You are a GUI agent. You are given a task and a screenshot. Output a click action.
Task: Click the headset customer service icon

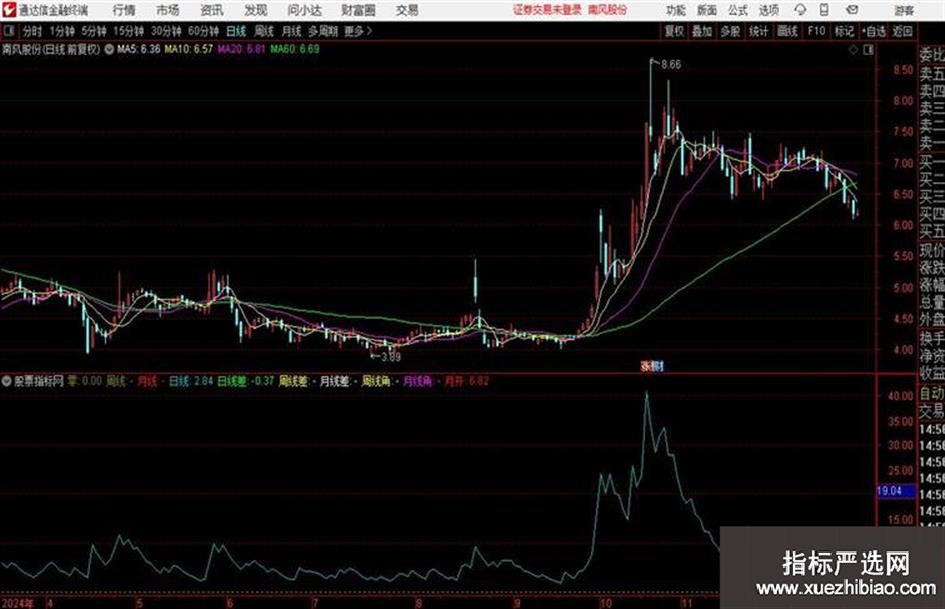point(800,10)
